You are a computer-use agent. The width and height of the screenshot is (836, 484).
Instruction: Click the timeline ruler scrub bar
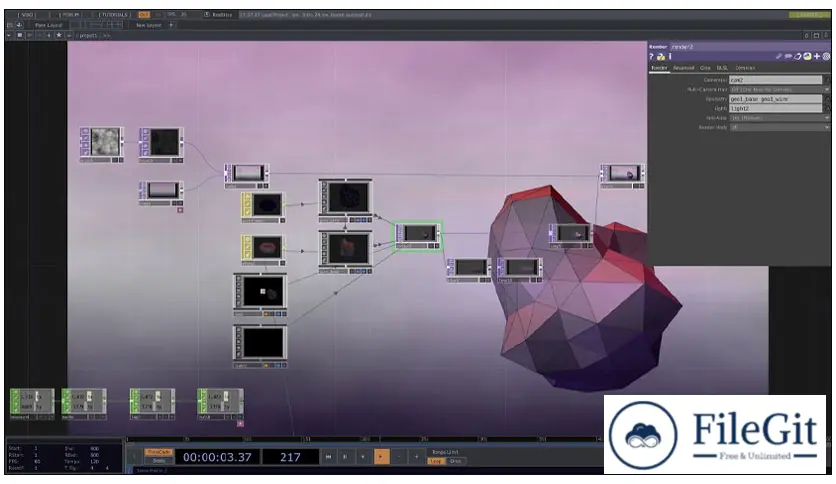point(365,440)
